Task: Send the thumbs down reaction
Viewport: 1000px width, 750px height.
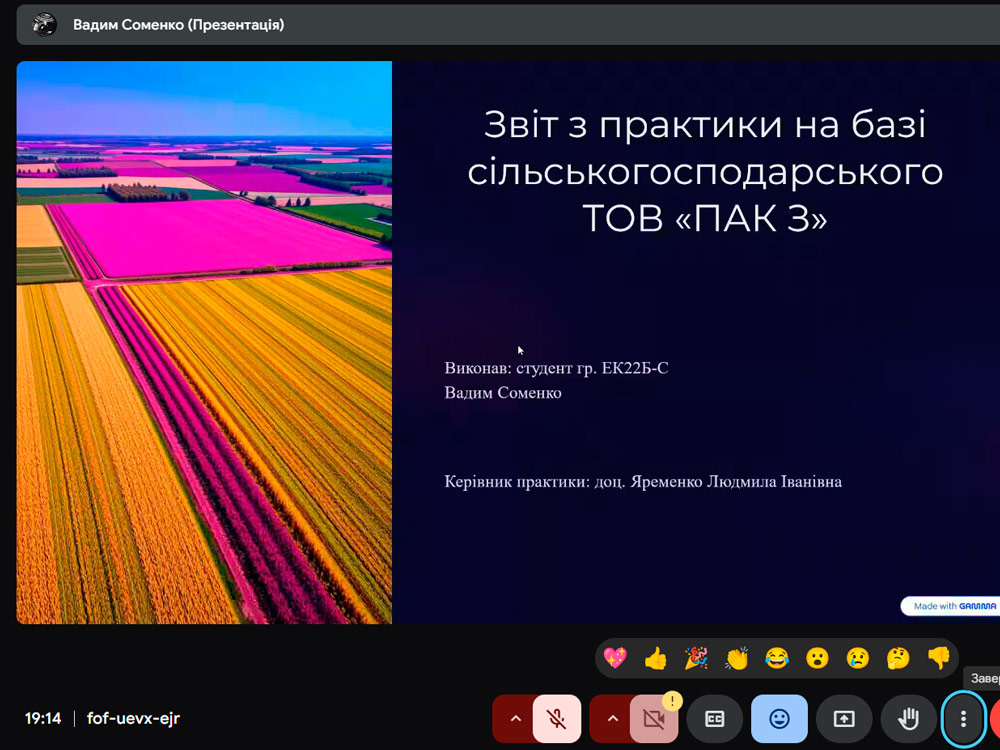Action: (x=938, y=658)
